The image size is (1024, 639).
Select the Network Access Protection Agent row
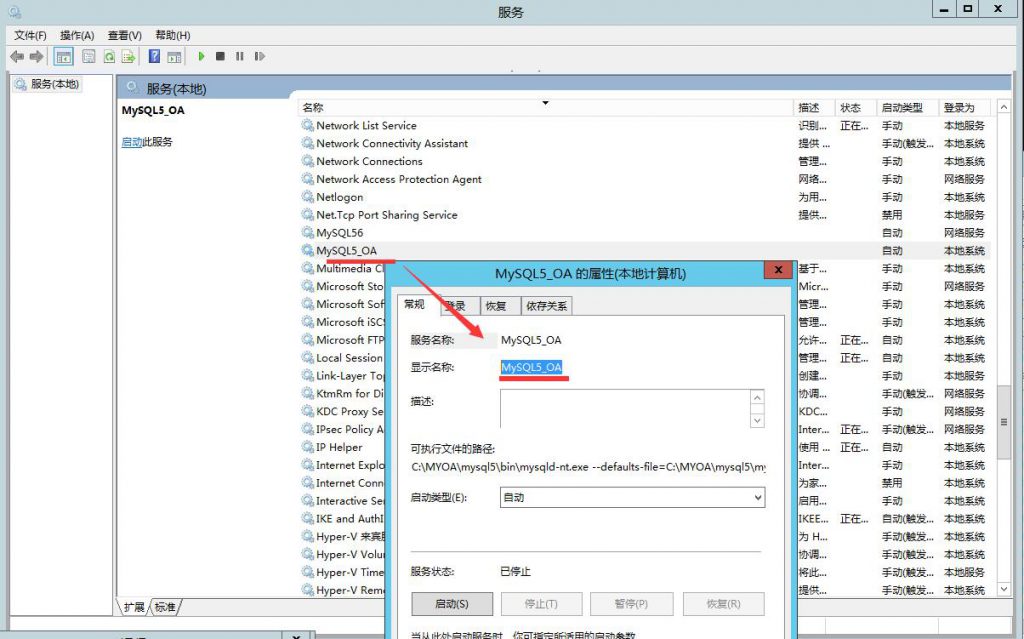[x=644, y=179]
